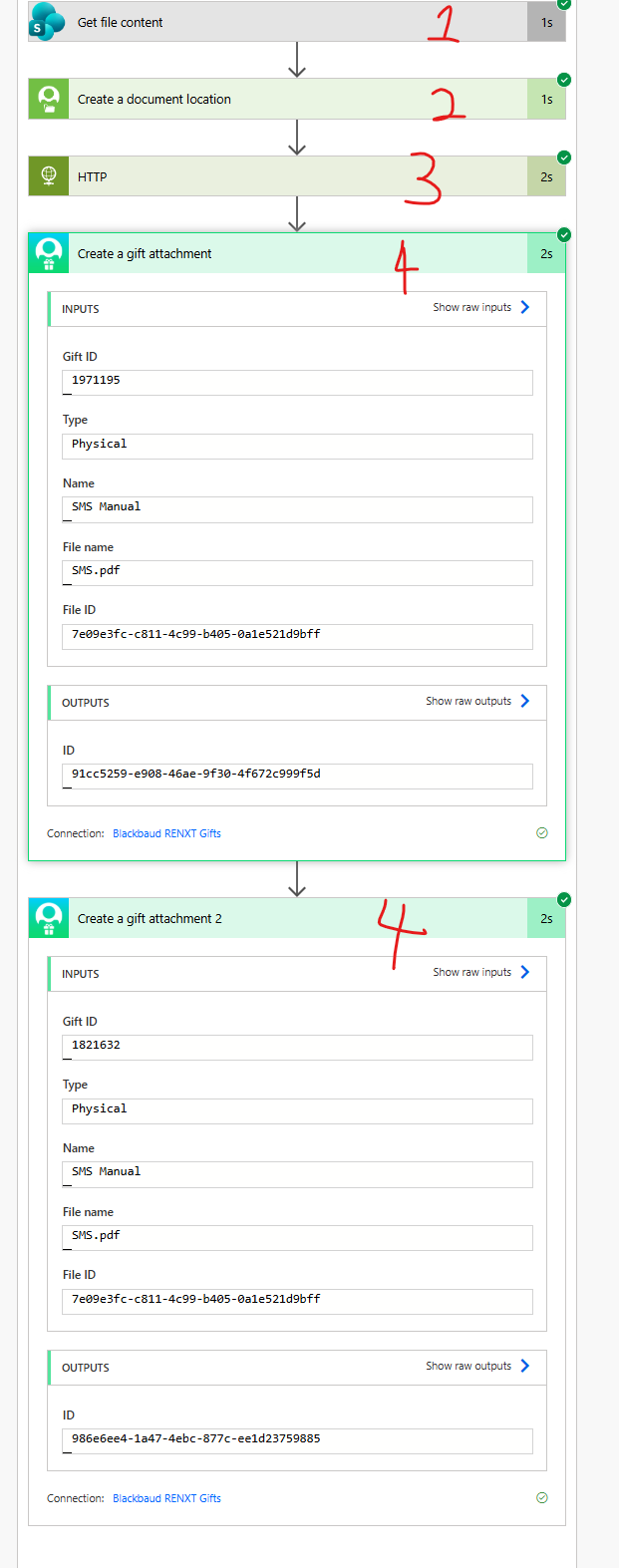Collapse the Create a gift attachment step header

coord(297,253)
